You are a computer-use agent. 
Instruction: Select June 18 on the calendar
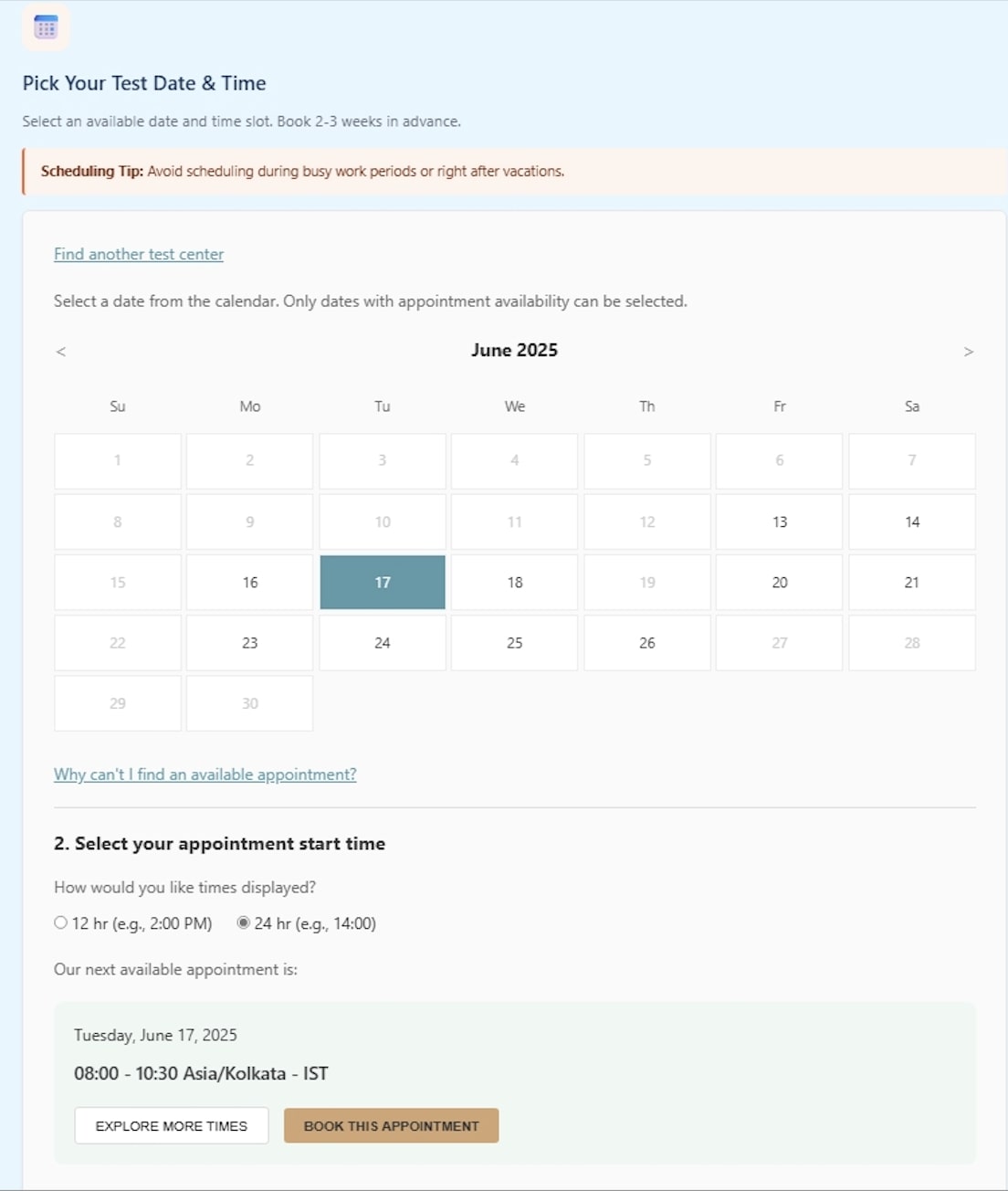514,582
